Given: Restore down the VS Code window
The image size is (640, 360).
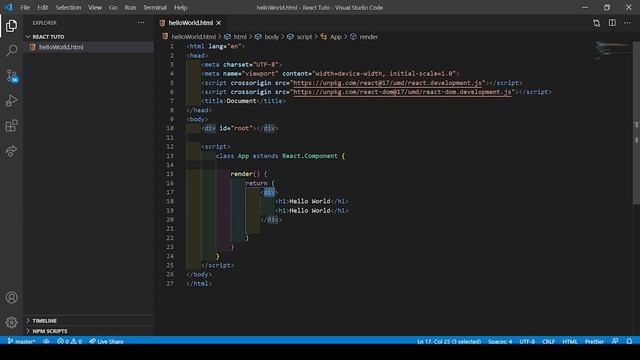Looking at the screenshot, I should point(607,7).
